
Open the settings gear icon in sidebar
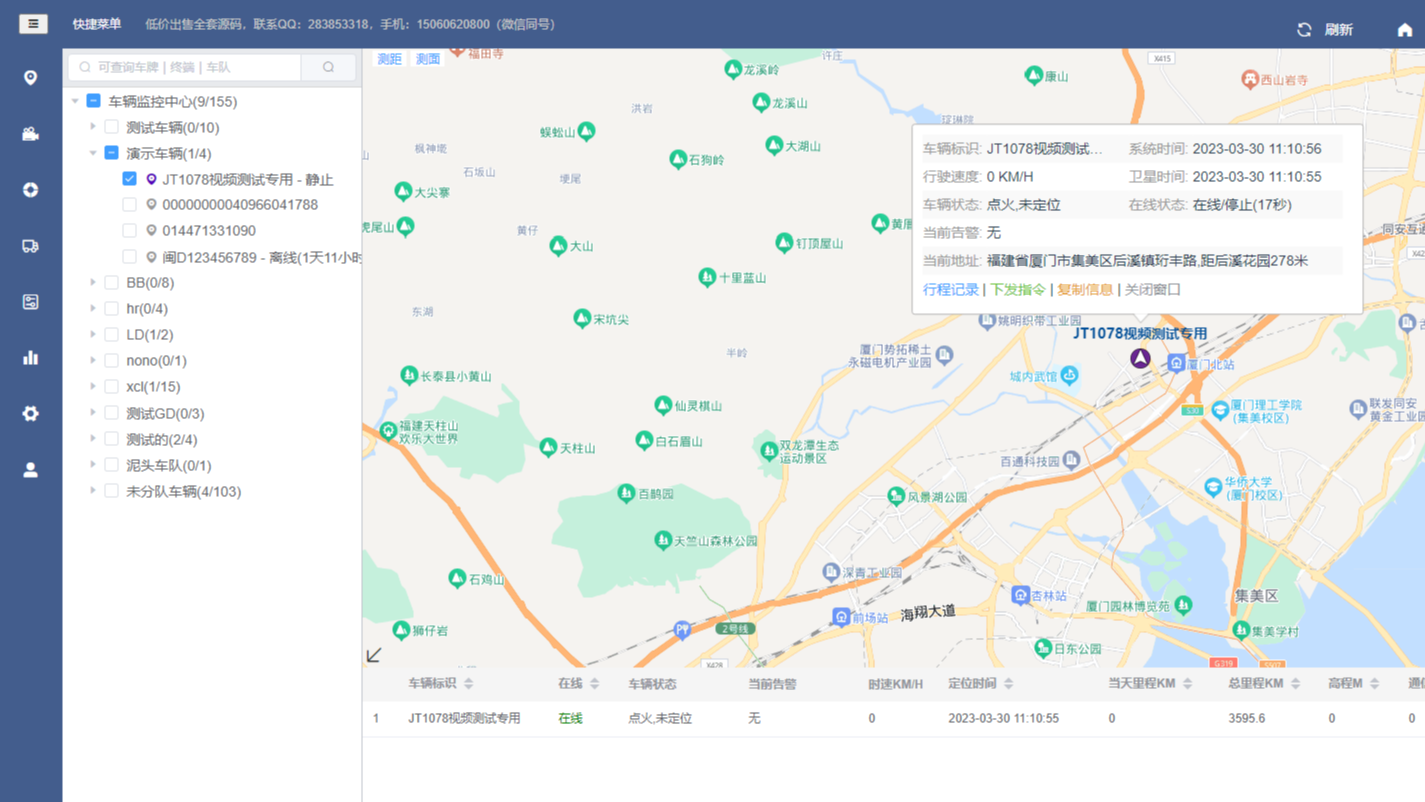coord(30,412)
